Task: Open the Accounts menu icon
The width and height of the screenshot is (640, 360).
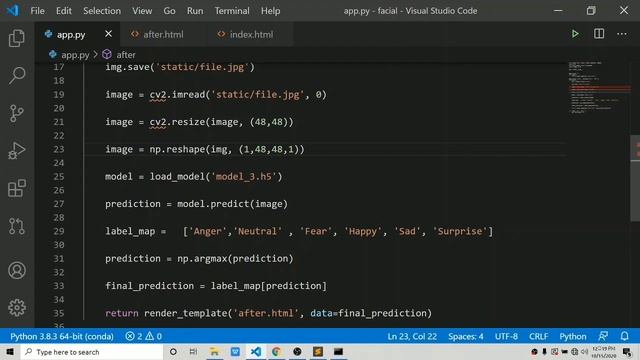Action: (17, 270)
